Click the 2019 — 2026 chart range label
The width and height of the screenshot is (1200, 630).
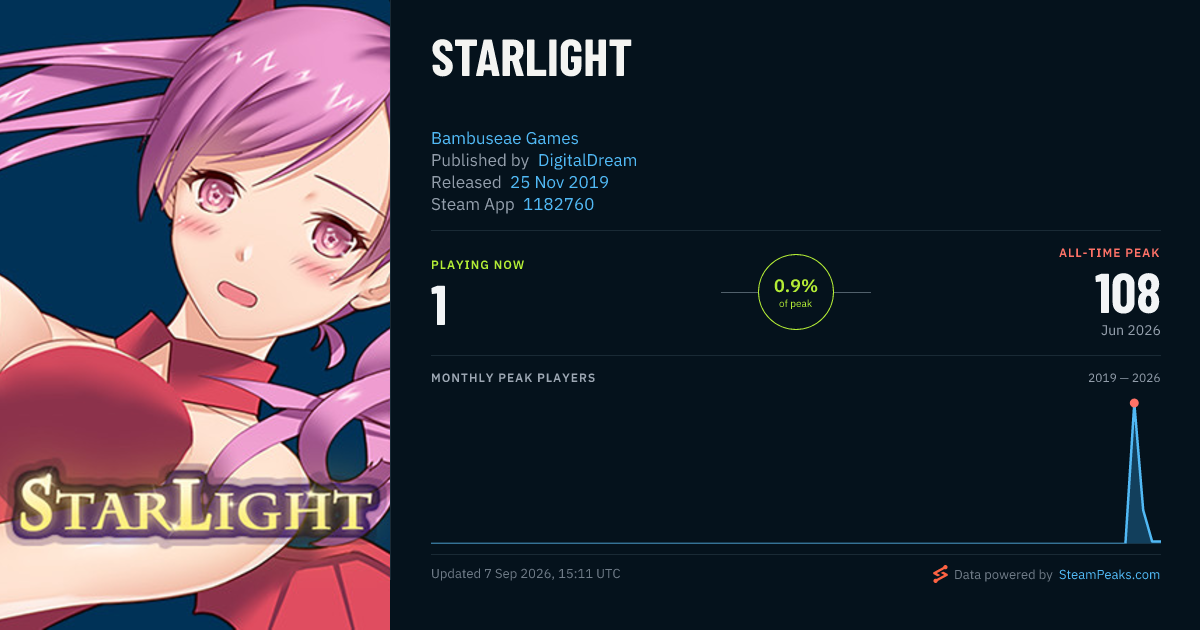(x=1124, y=378)
